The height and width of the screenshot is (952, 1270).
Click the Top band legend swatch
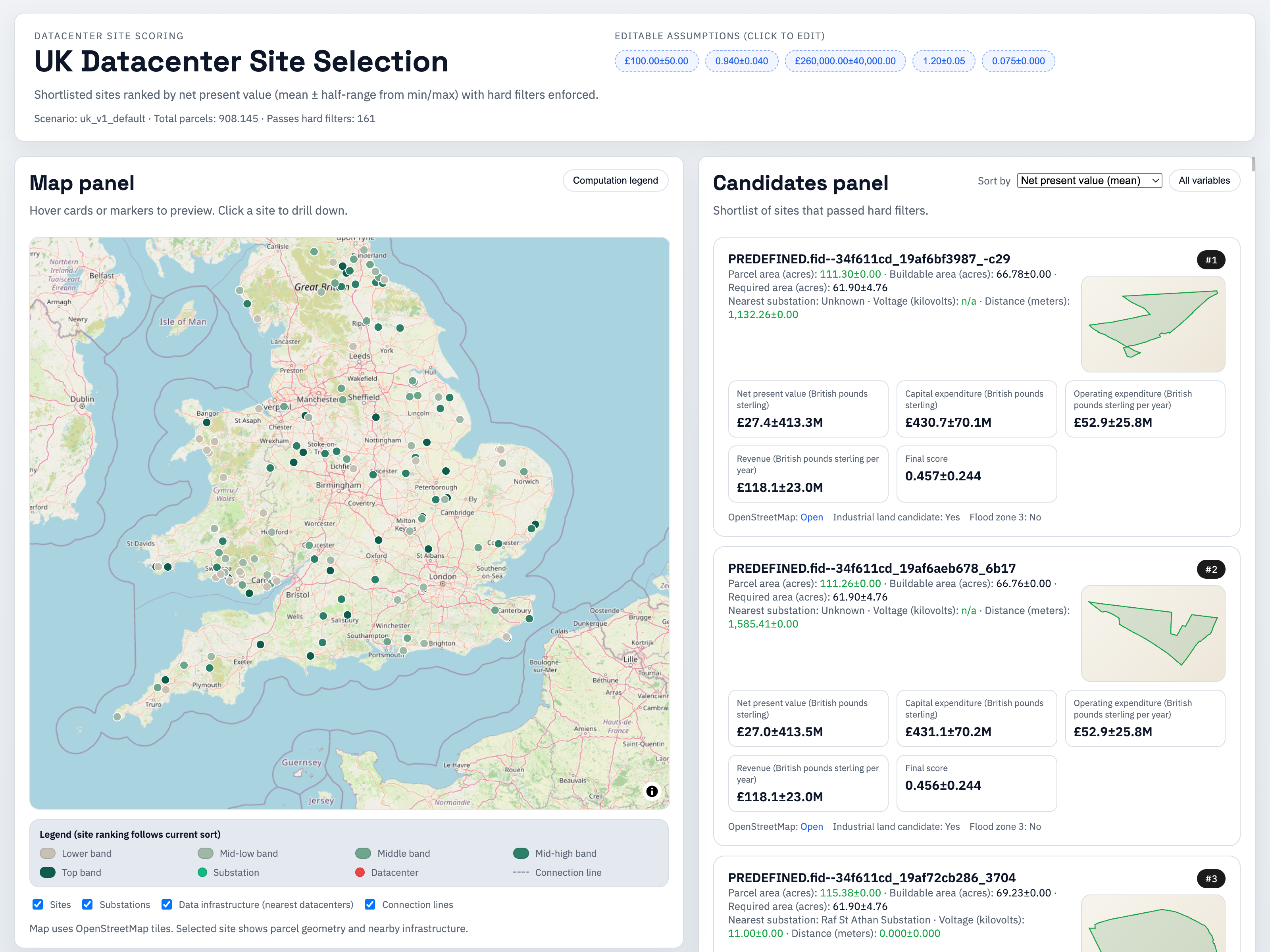pos(48,872)
